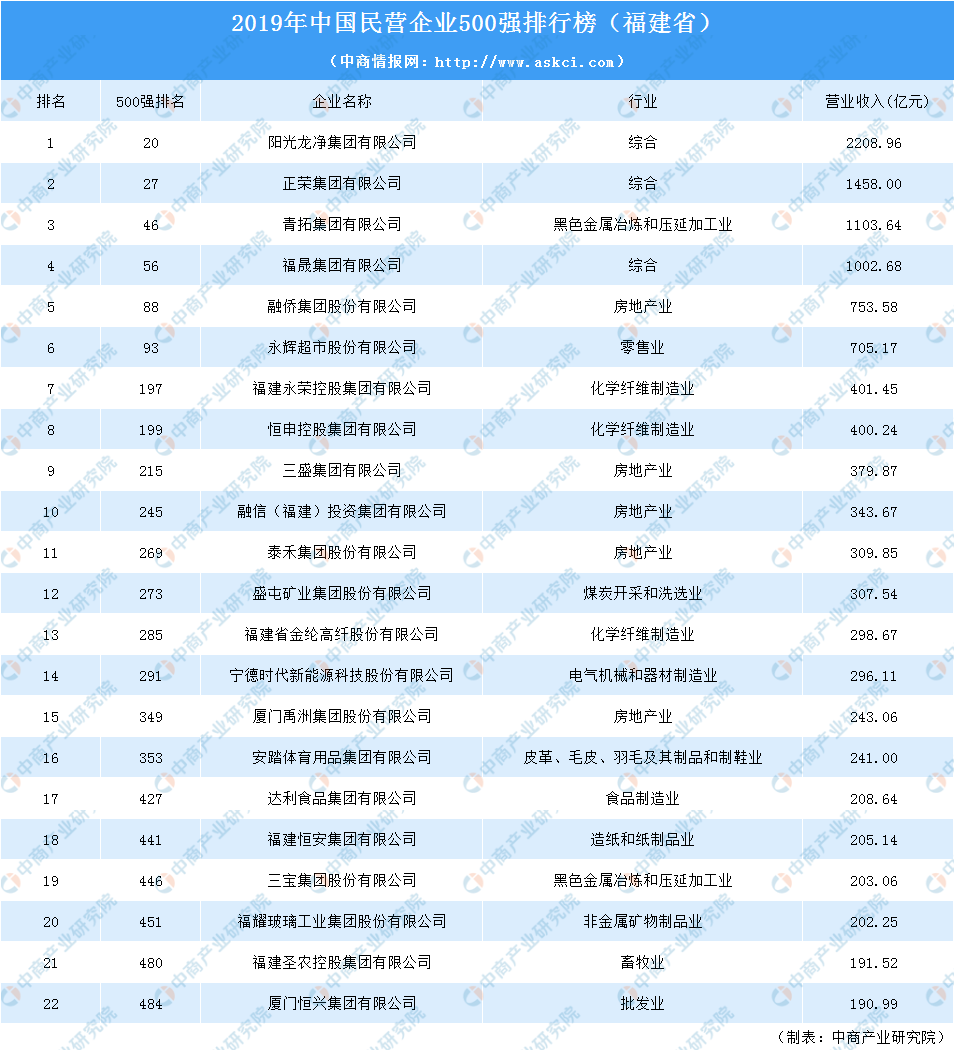This screenshot has width=954, height=1050.
Task: Click company name 达利食品集团有限公司
Action: coord(341,799)
